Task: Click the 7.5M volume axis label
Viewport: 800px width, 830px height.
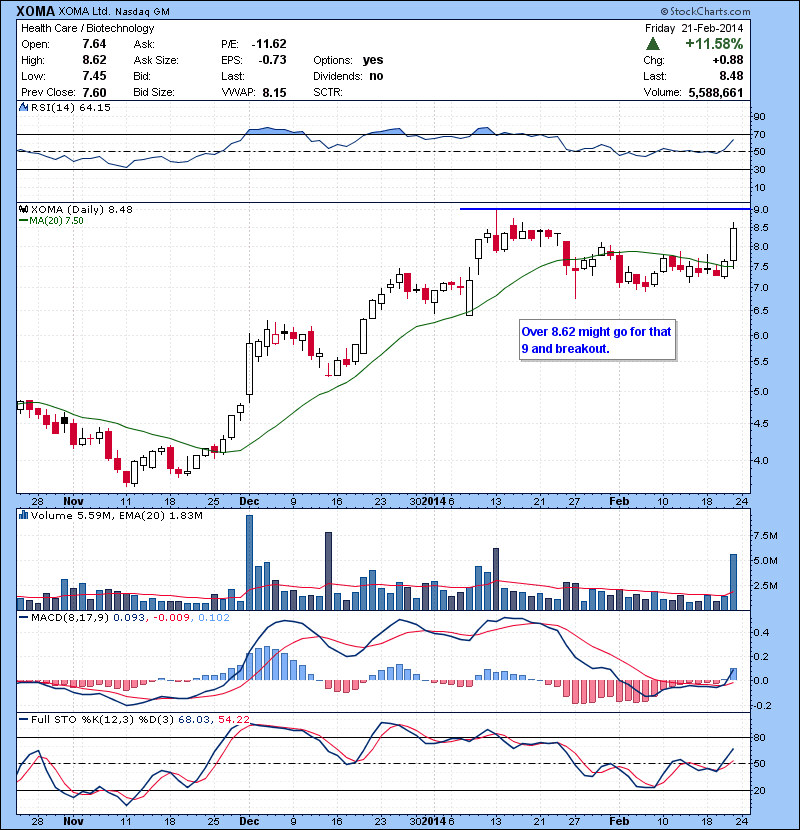Action: [766, 536]
